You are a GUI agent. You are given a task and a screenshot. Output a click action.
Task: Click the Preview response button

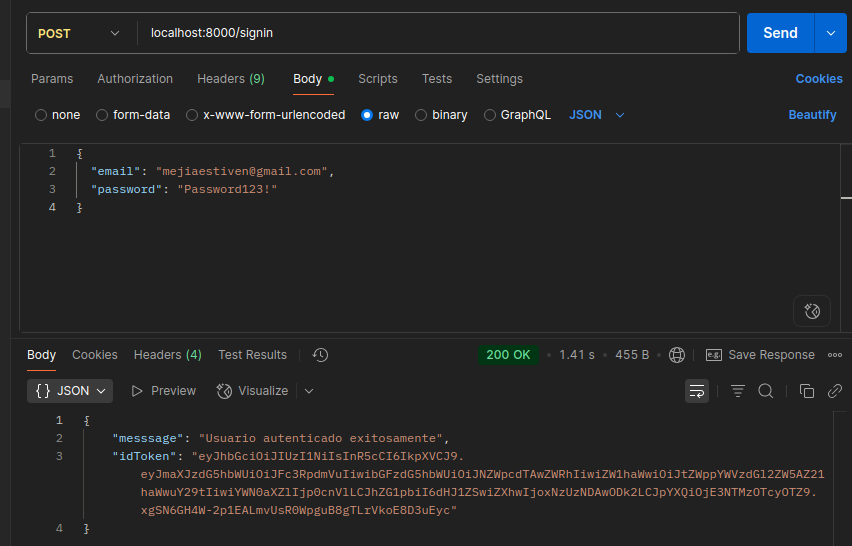point(164,391)
